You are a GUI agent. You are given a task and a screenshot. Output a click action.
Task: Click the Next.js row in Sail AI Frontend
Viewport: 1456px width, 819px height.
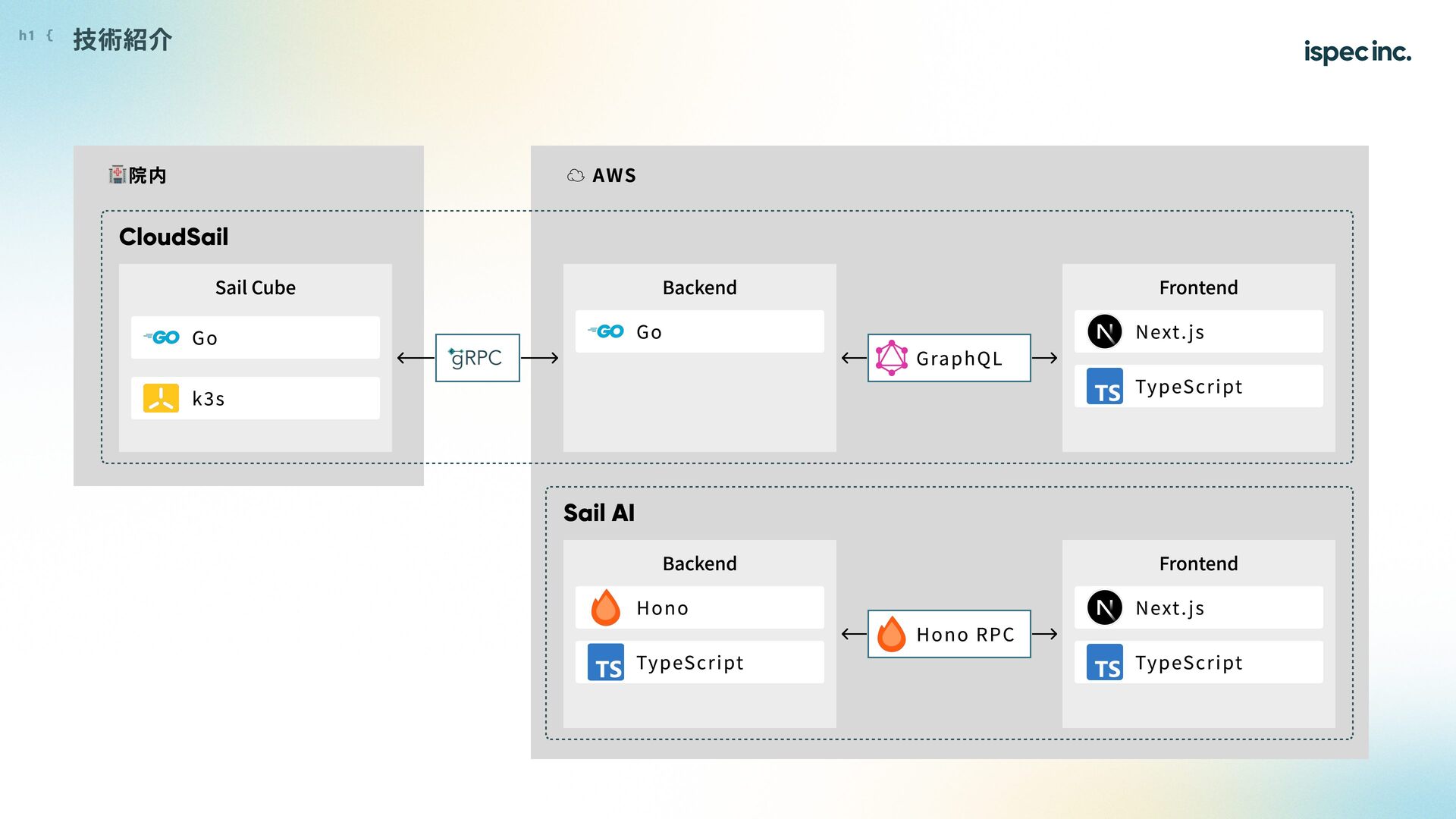coord(1199,607)
